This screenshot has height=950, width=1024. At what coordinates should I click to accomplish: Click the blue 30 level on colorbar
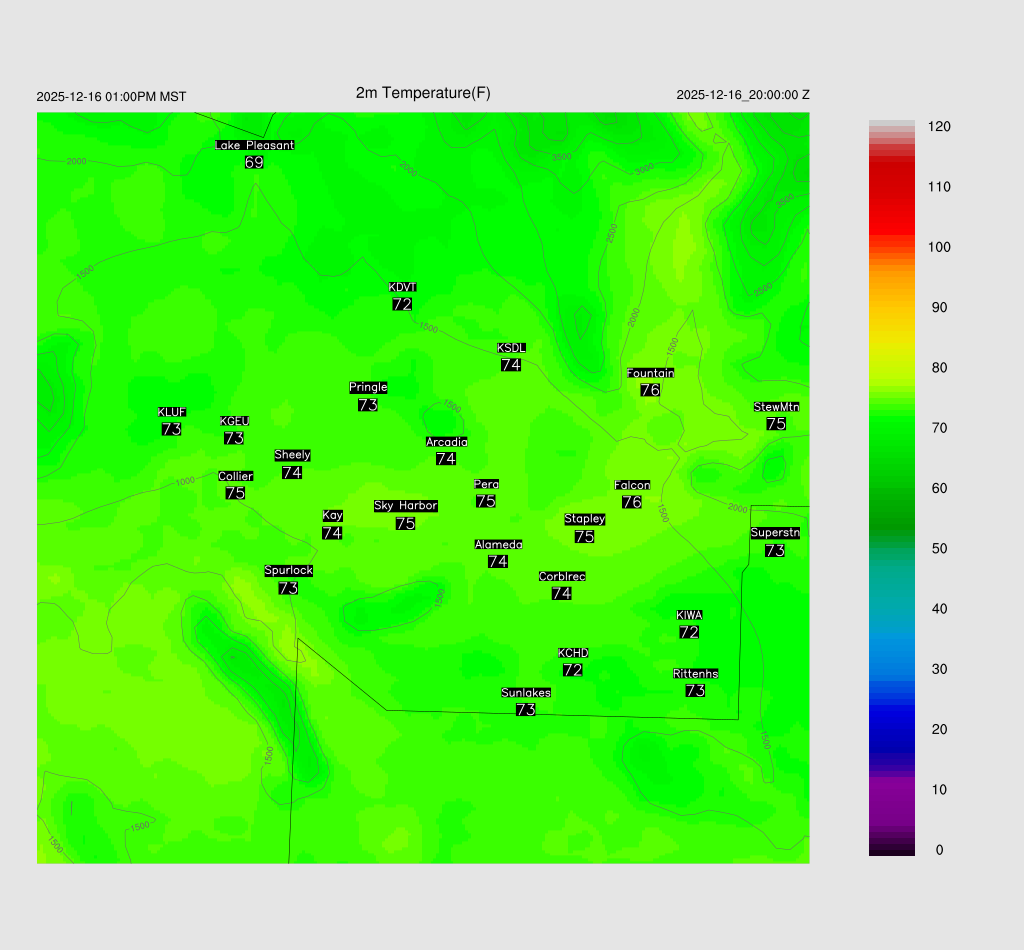click(891, 669)
